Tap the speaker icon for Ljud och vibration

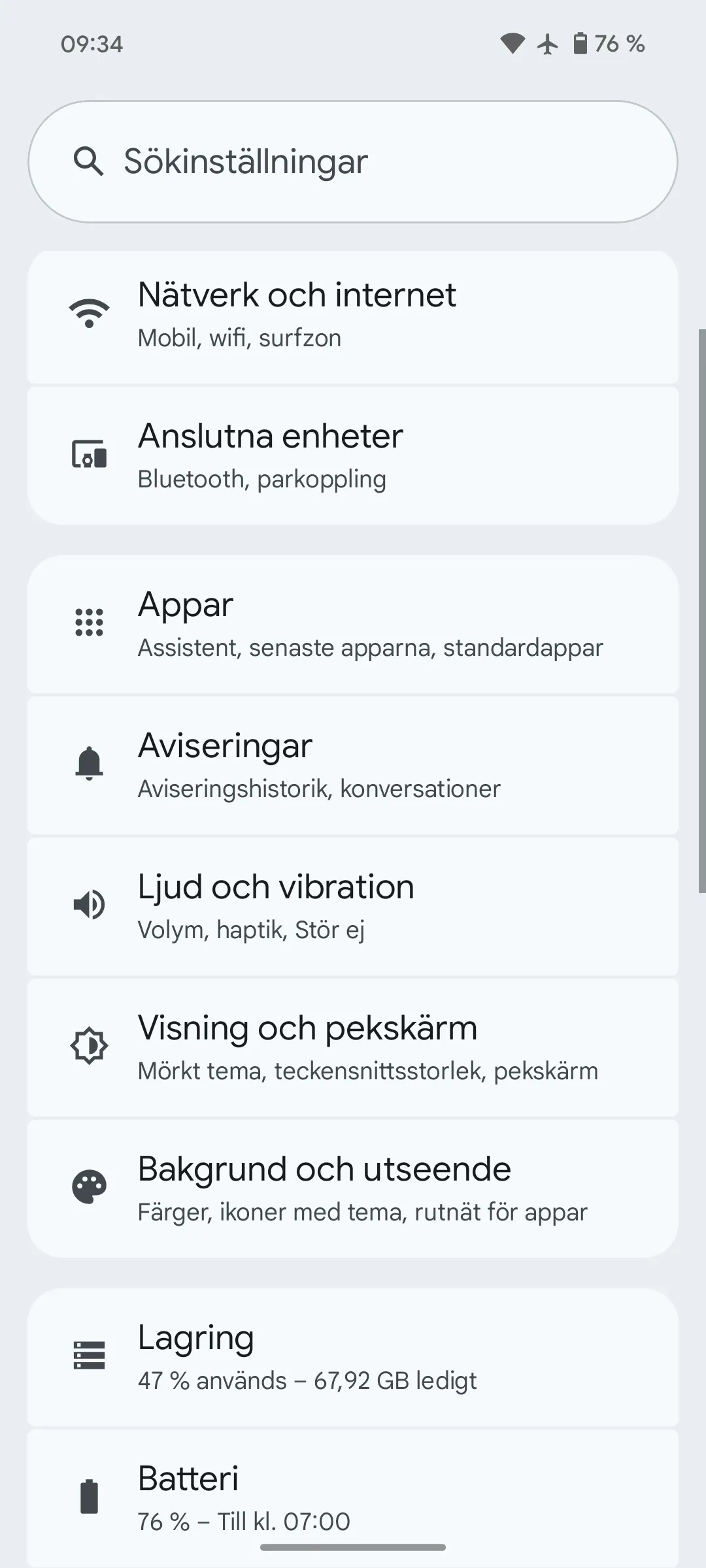pyautogui.click(x=89, y=904)
